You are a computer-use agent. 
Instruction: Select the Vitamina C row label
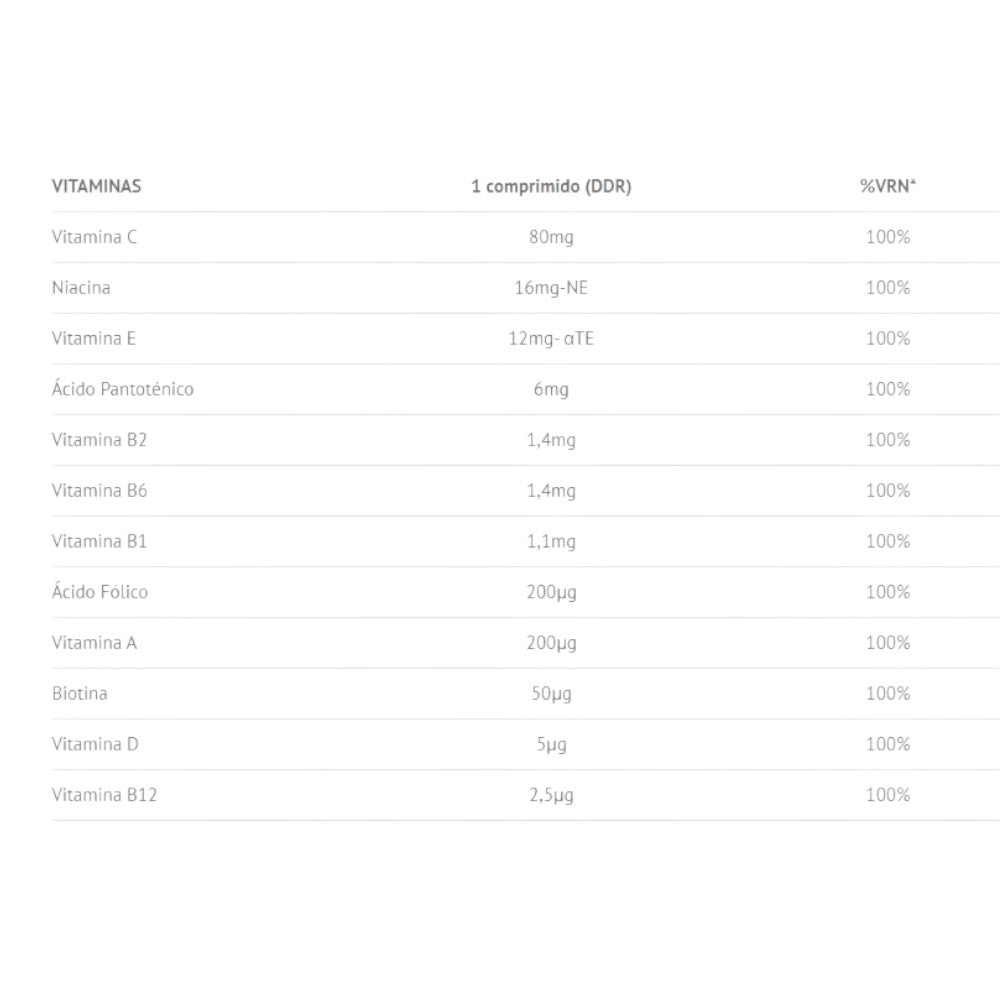(94, 237)
